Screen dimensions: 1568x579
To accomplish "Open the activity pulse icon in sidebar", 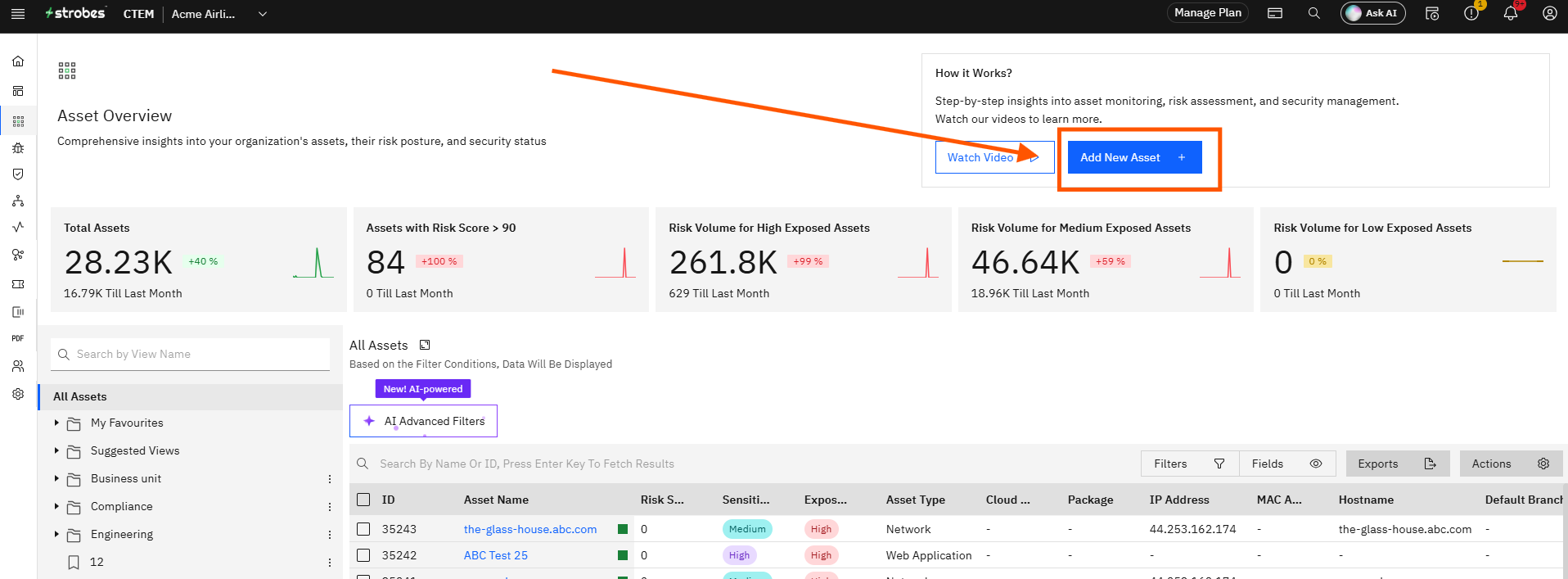I will (x=18, y=227).
